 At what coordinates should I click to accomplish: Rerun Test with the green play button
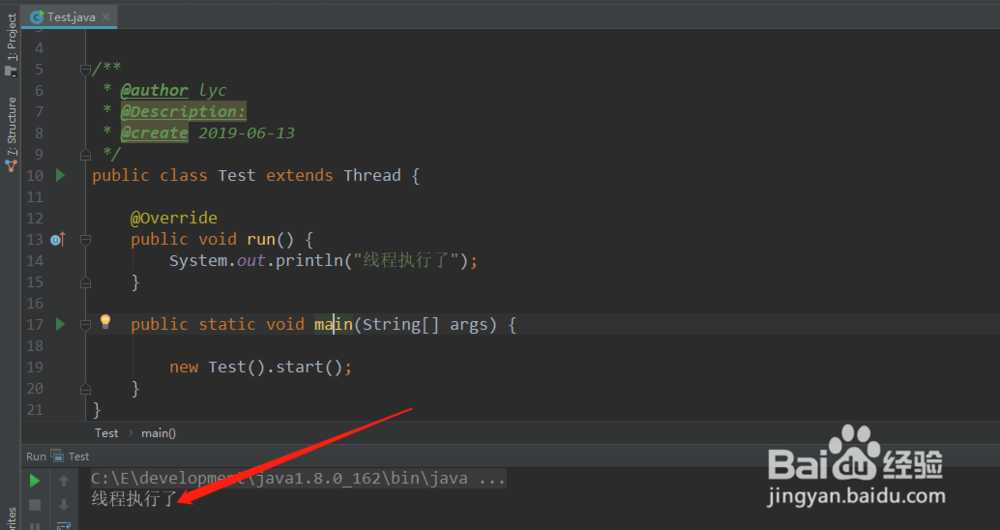point(35,480)
